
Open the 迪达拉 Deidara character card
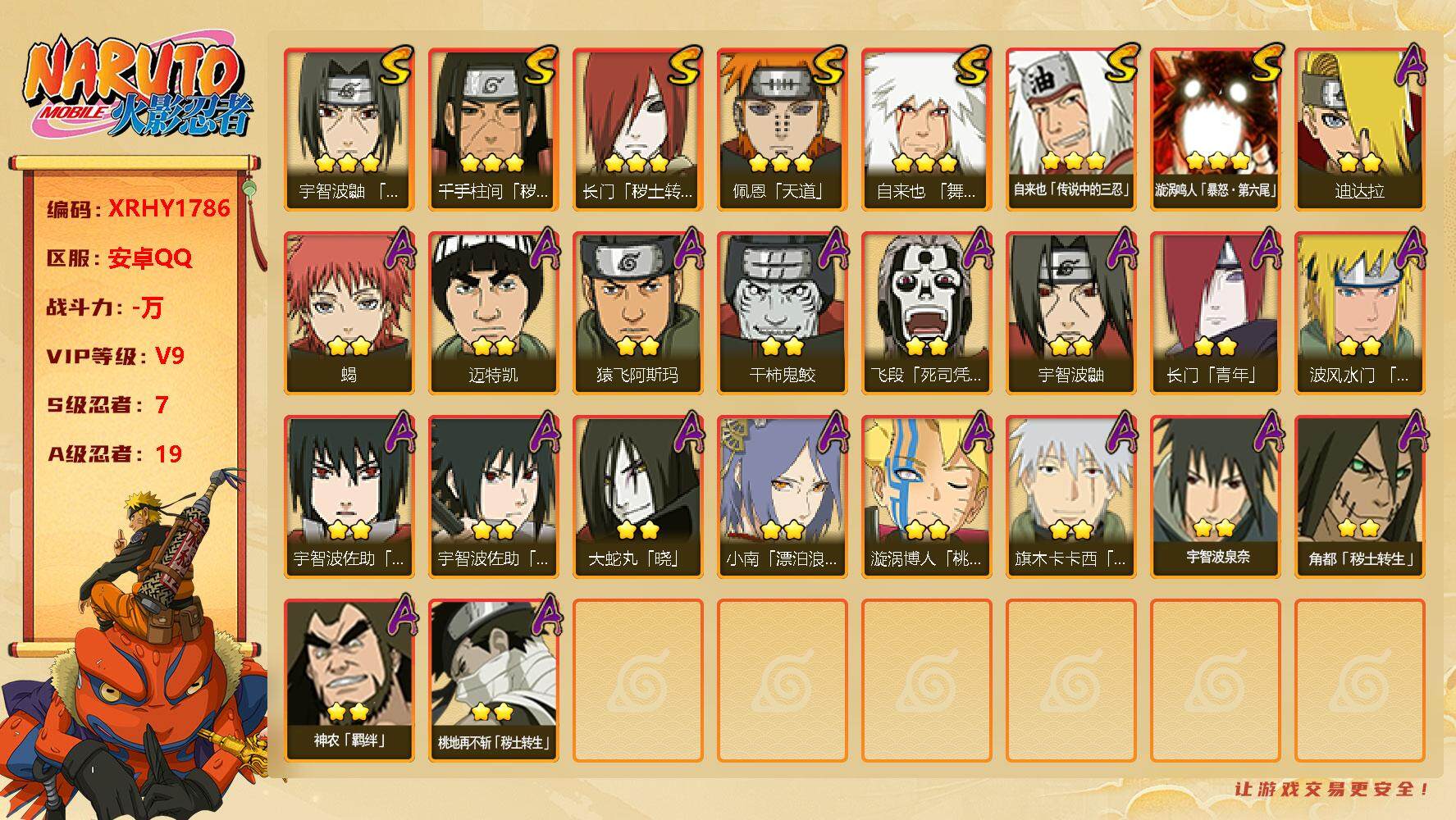tap(1359, 130)
